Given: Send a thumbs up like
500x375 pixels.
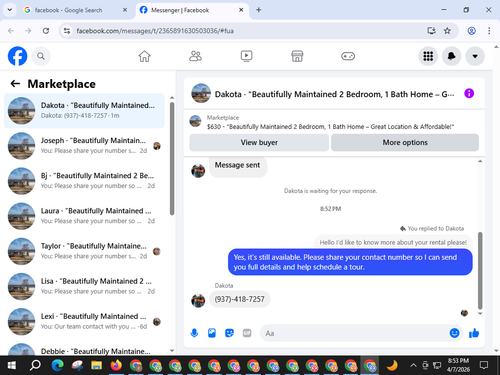Looking at the screenshot, I should [x=474, y=333].
